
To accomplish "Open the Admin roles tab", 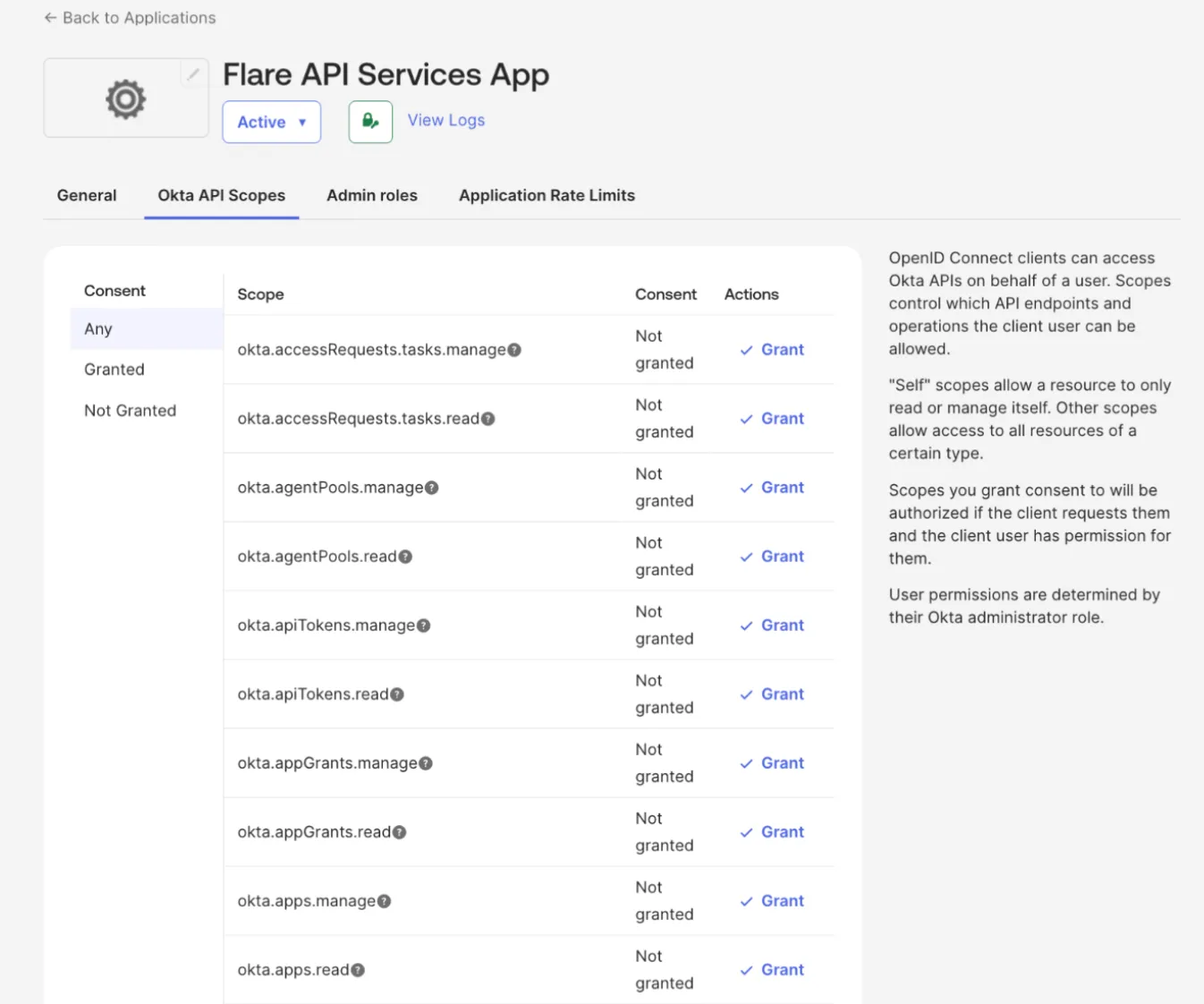I will tap(372, 195).
